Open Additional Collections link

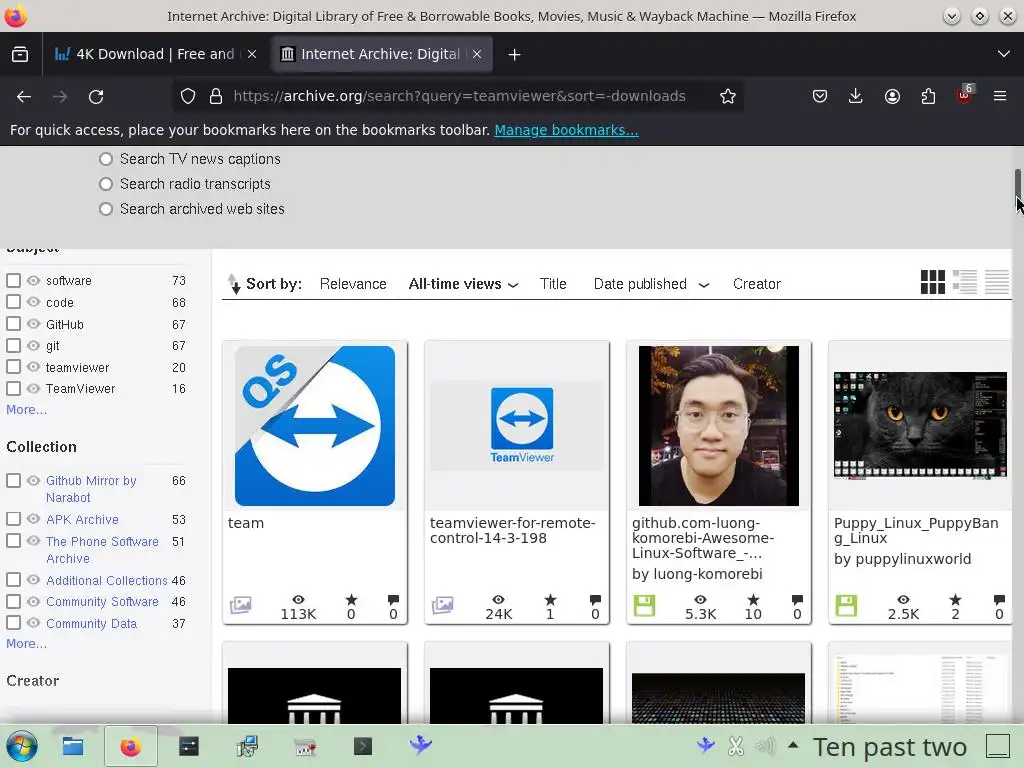[x=106, y=580]
